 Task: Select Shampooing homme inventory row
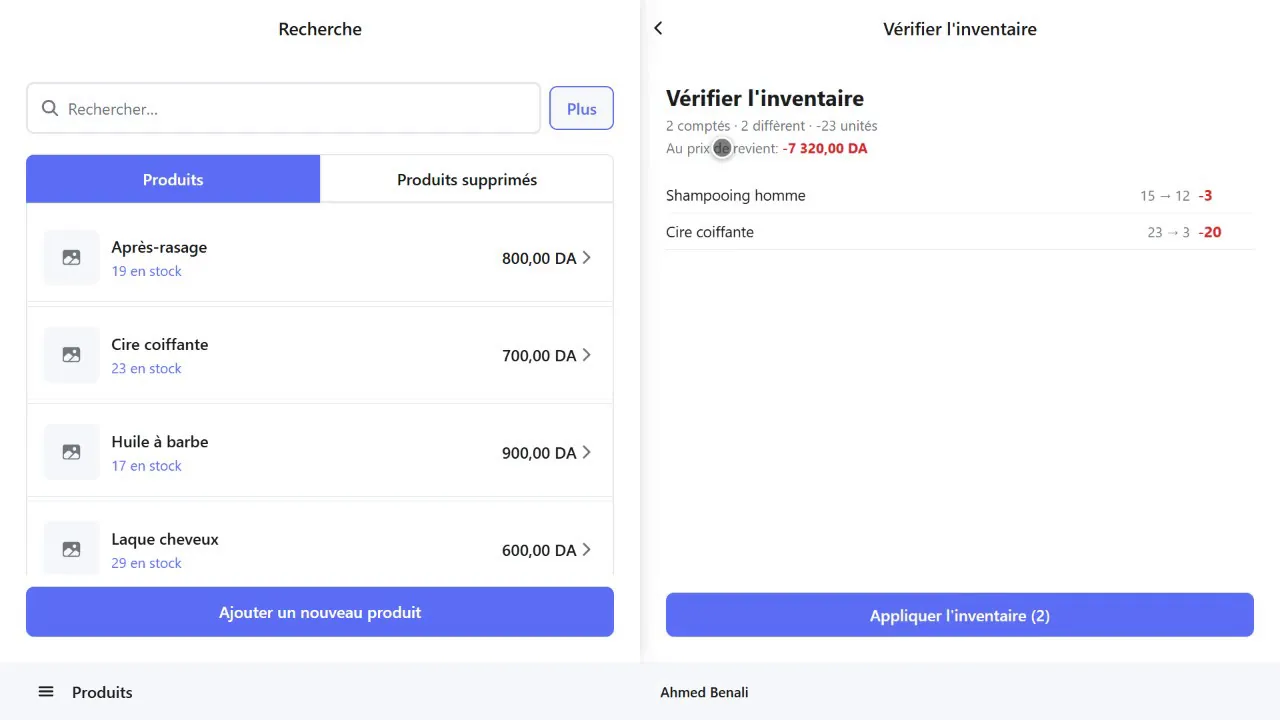pos(959,196)
